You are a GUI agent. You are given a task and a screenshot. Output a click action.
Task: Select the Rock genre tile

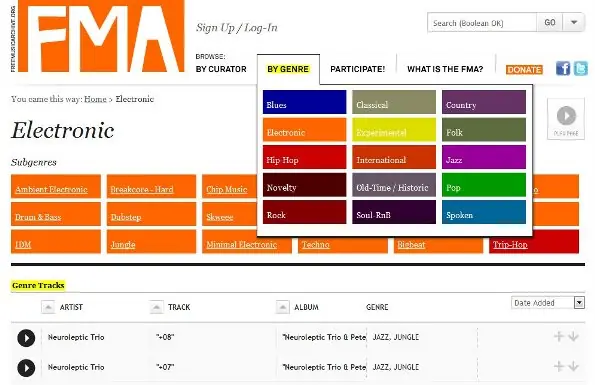point(304,212)
